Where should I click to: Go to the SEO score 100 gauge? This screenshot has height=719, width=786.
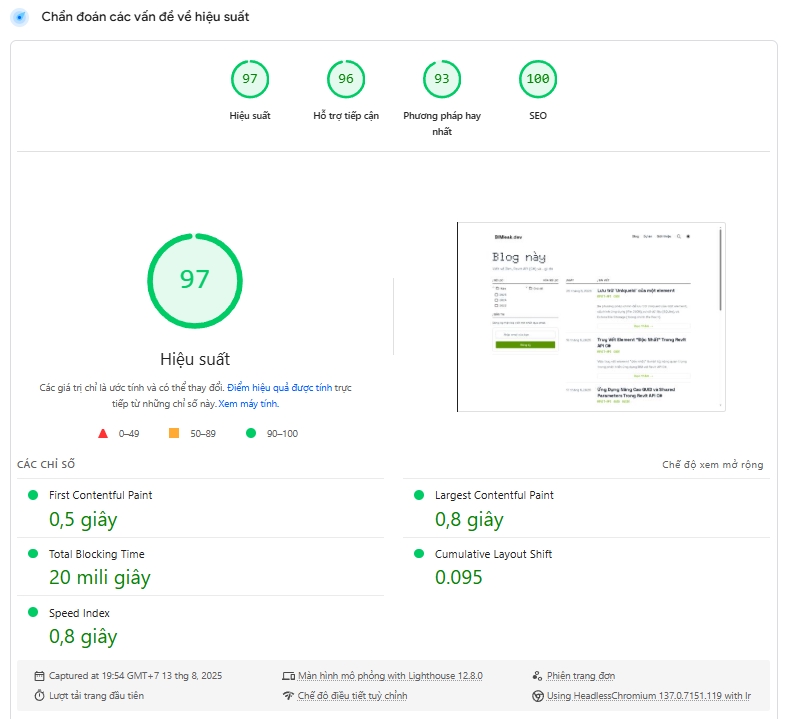coord(538,79)
